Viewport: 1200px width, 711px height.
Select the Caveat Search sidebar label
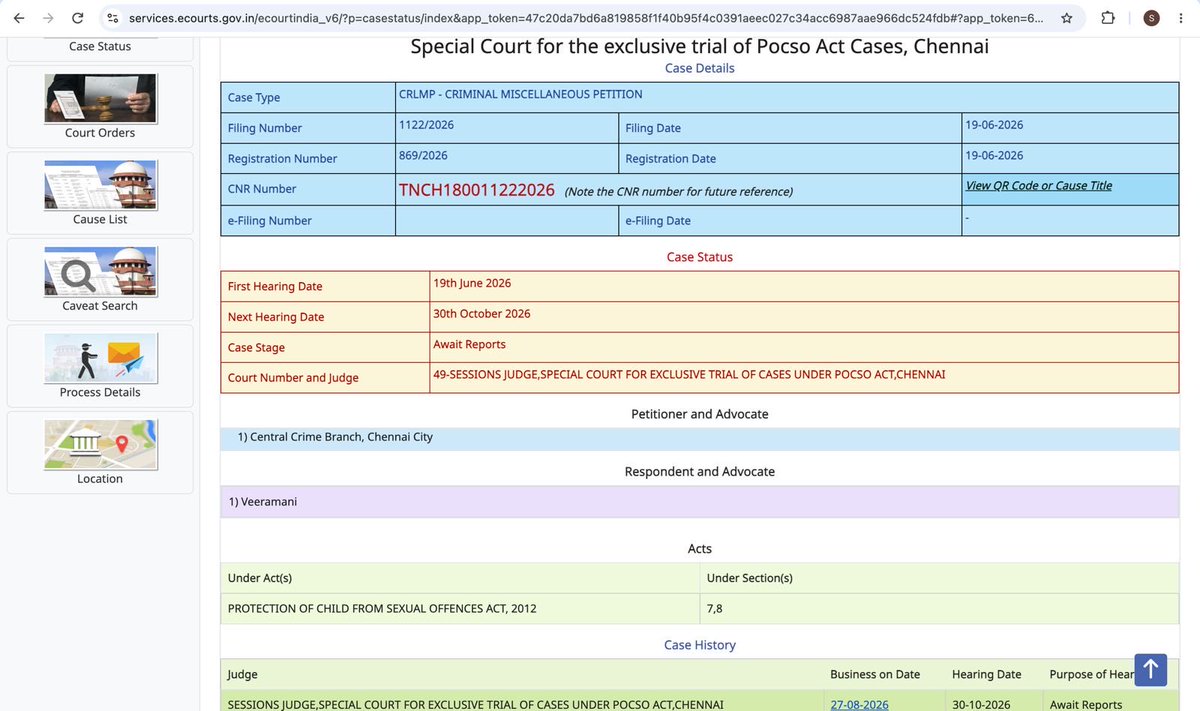coord(100,306)
